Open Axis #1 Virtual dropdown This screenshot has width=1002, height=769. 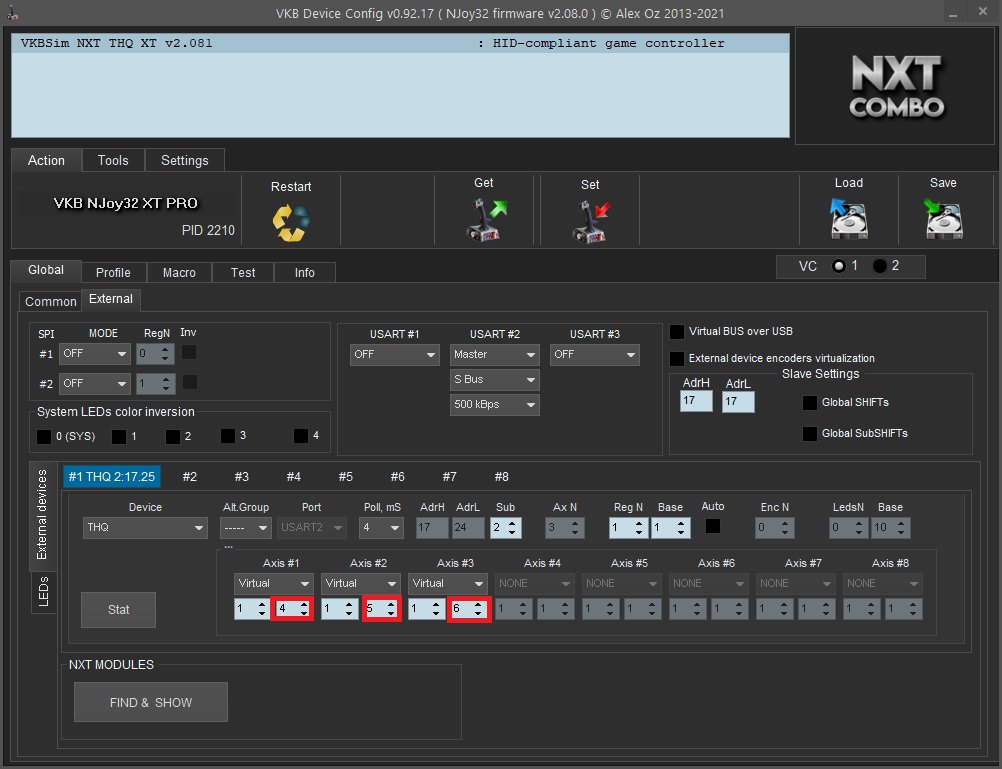click(x=274, y=584)
